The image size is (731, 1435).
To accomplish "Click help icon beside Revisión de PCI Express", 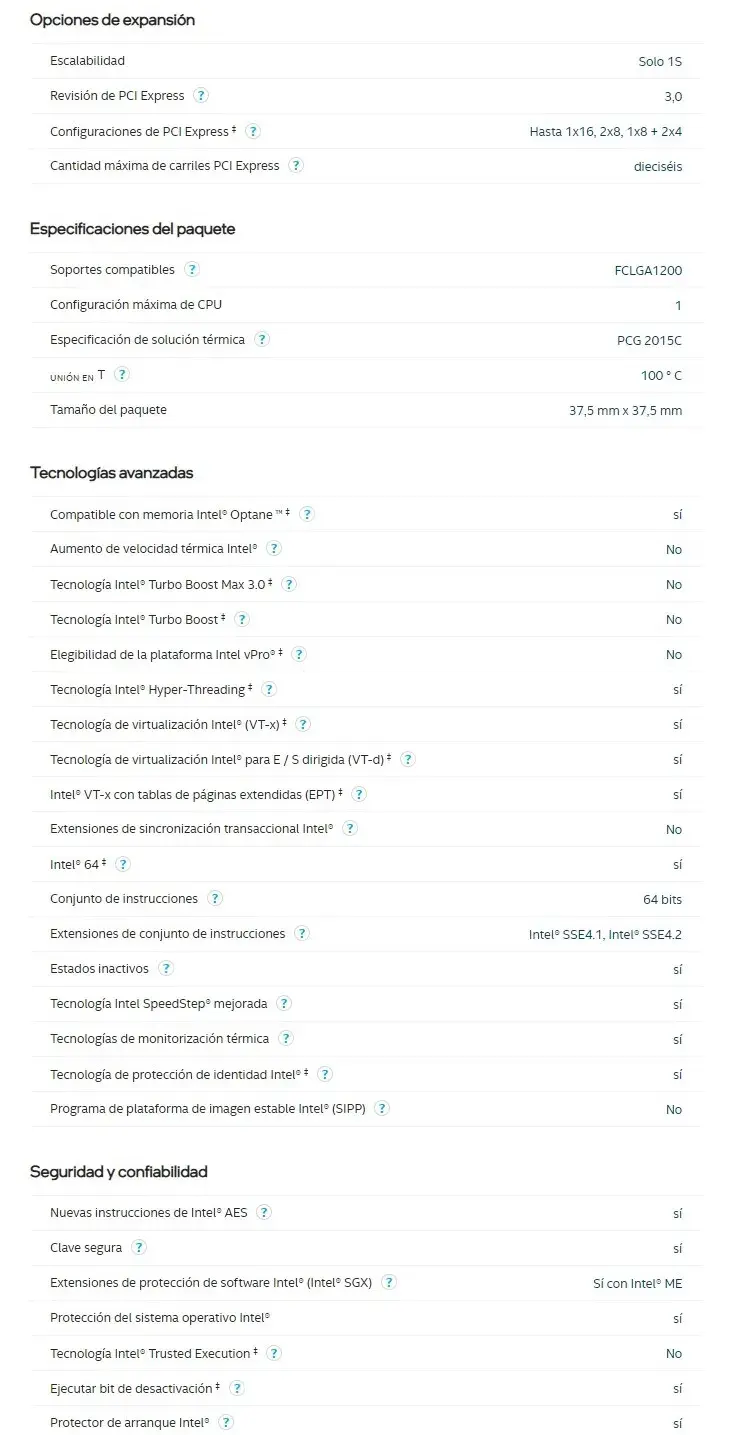I will point(200,96).
